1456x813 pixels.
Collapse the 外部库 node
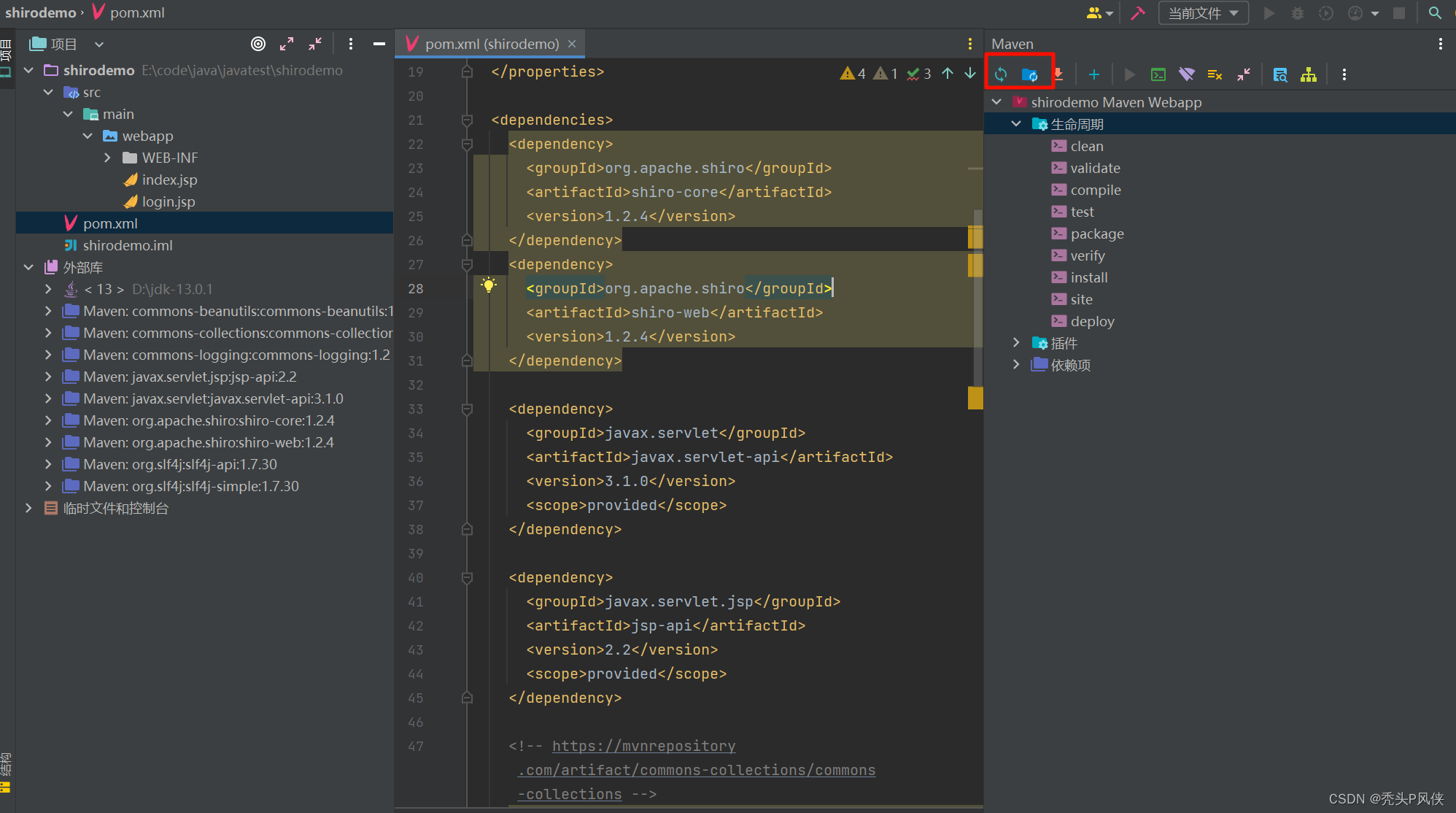coord(28,267)
